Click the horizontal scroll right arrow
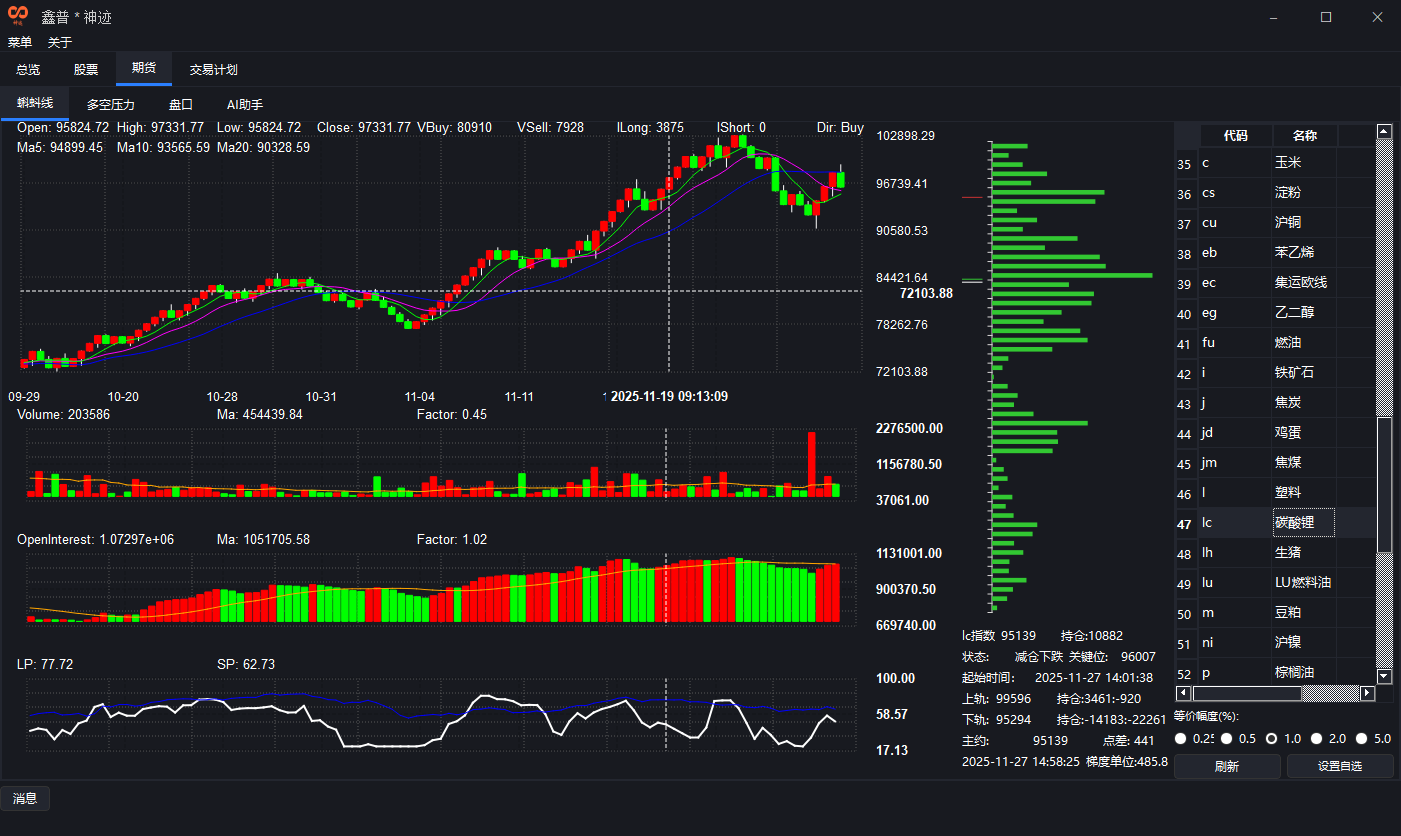The width and height of the screenshot is (1401, 836). pyautogui.click(x=1368, y=693)
